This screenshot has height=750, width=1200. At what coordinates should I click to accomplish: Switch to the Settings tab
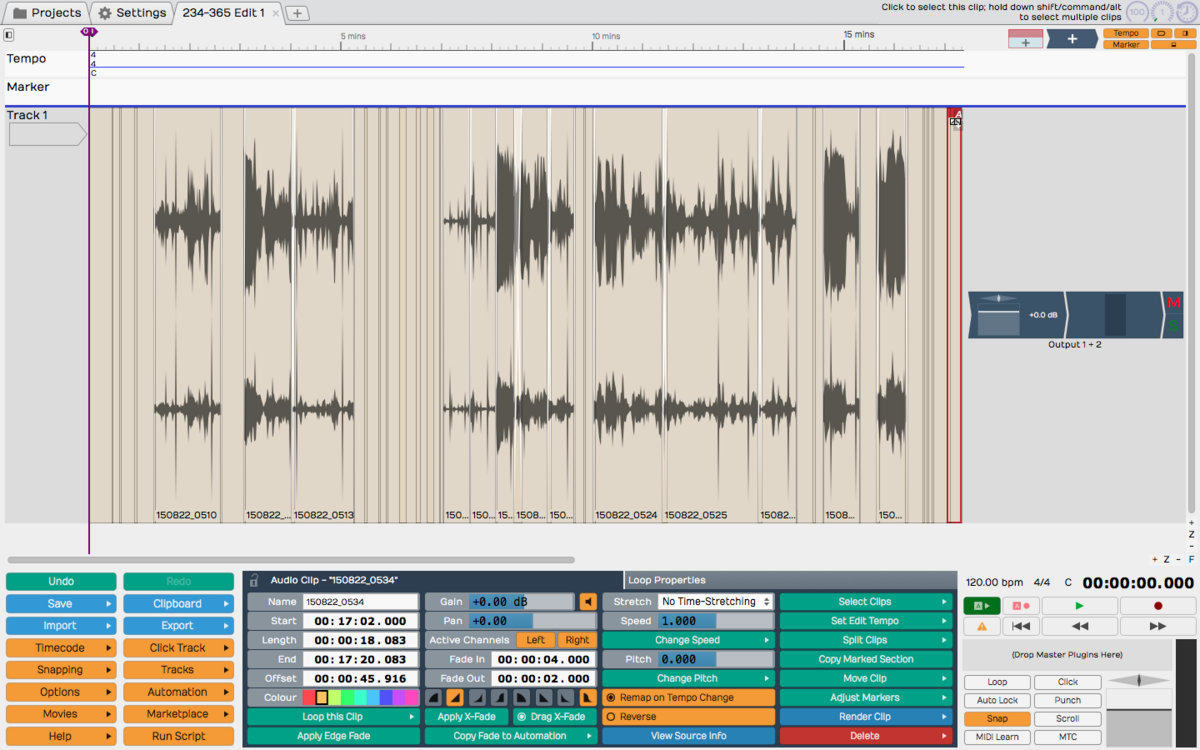(132, 13)
